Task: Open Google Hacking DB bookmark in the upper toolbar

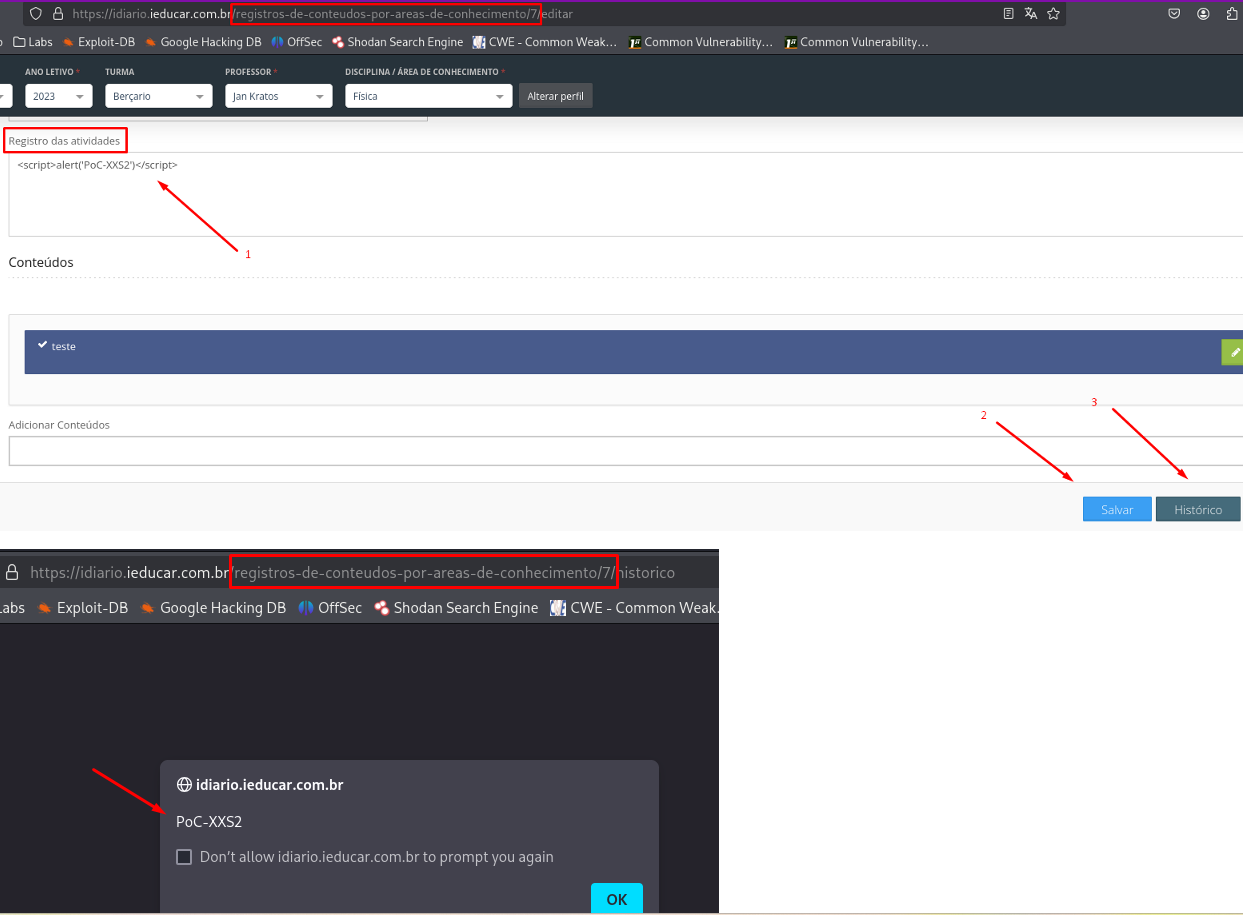Action: [x=203, y=42]
